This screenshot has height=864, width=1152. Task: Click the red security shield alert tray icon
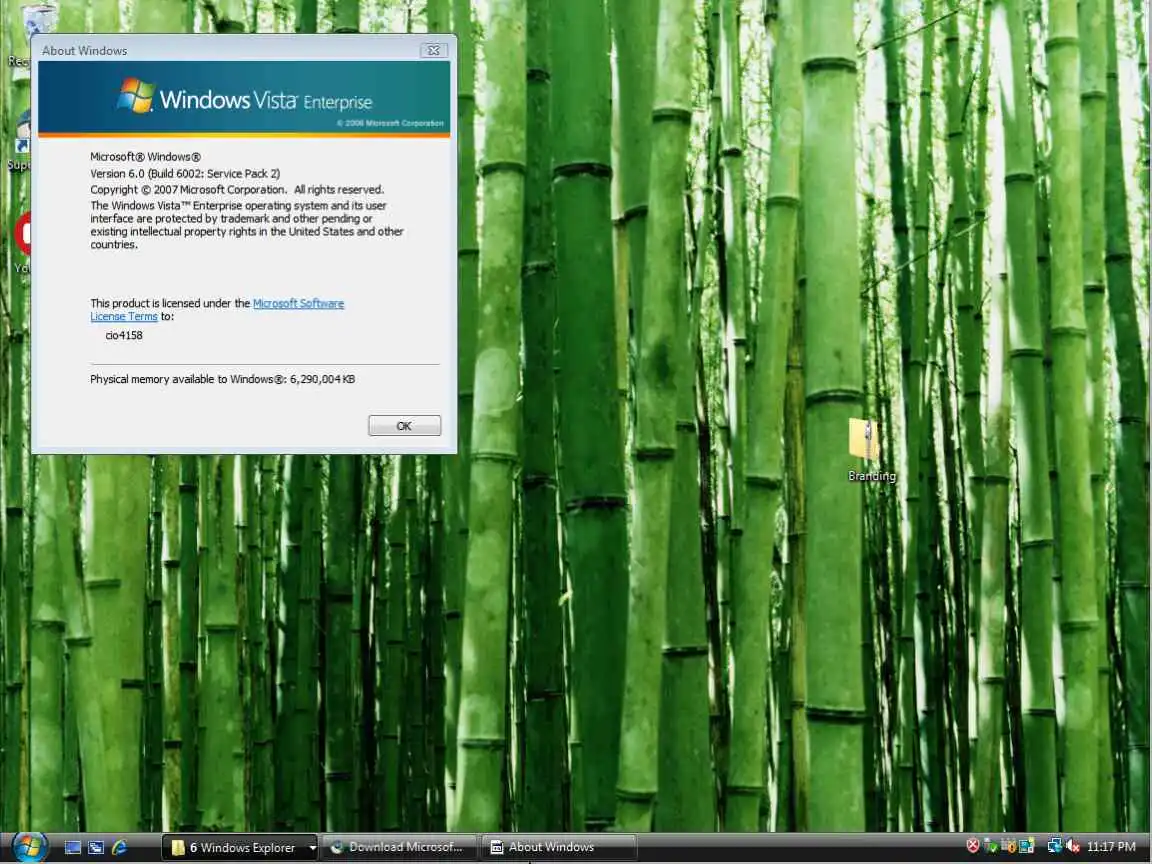pyautogui.click(x=972, y=846)
